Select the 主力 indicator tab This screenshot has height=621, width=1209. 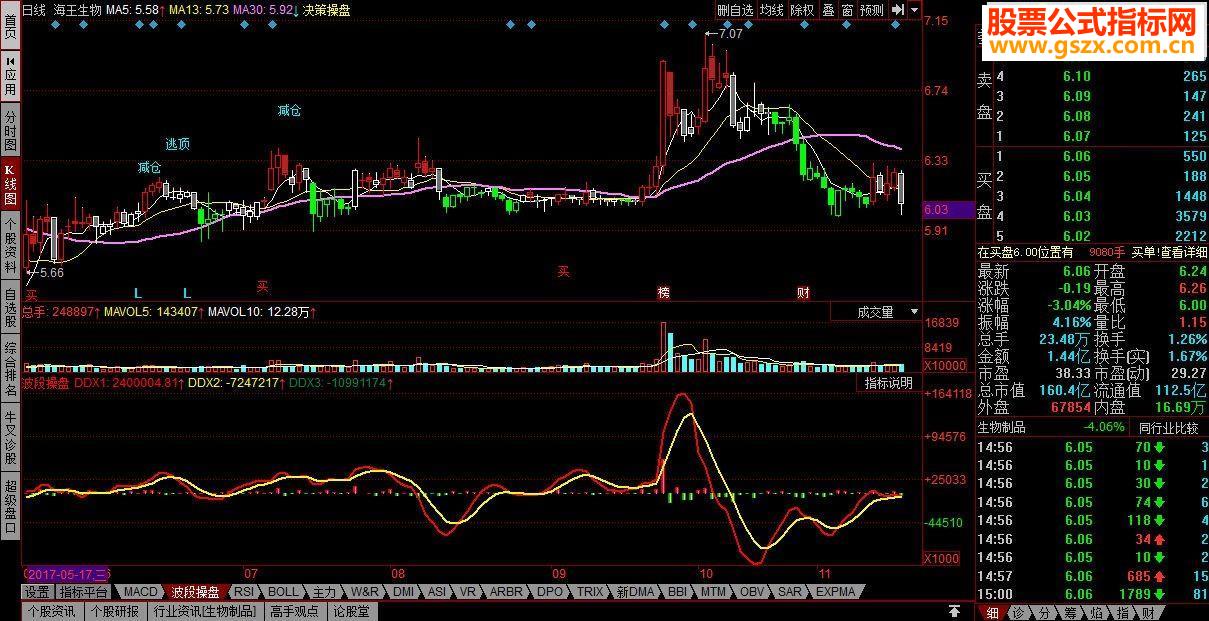point(324,592)
